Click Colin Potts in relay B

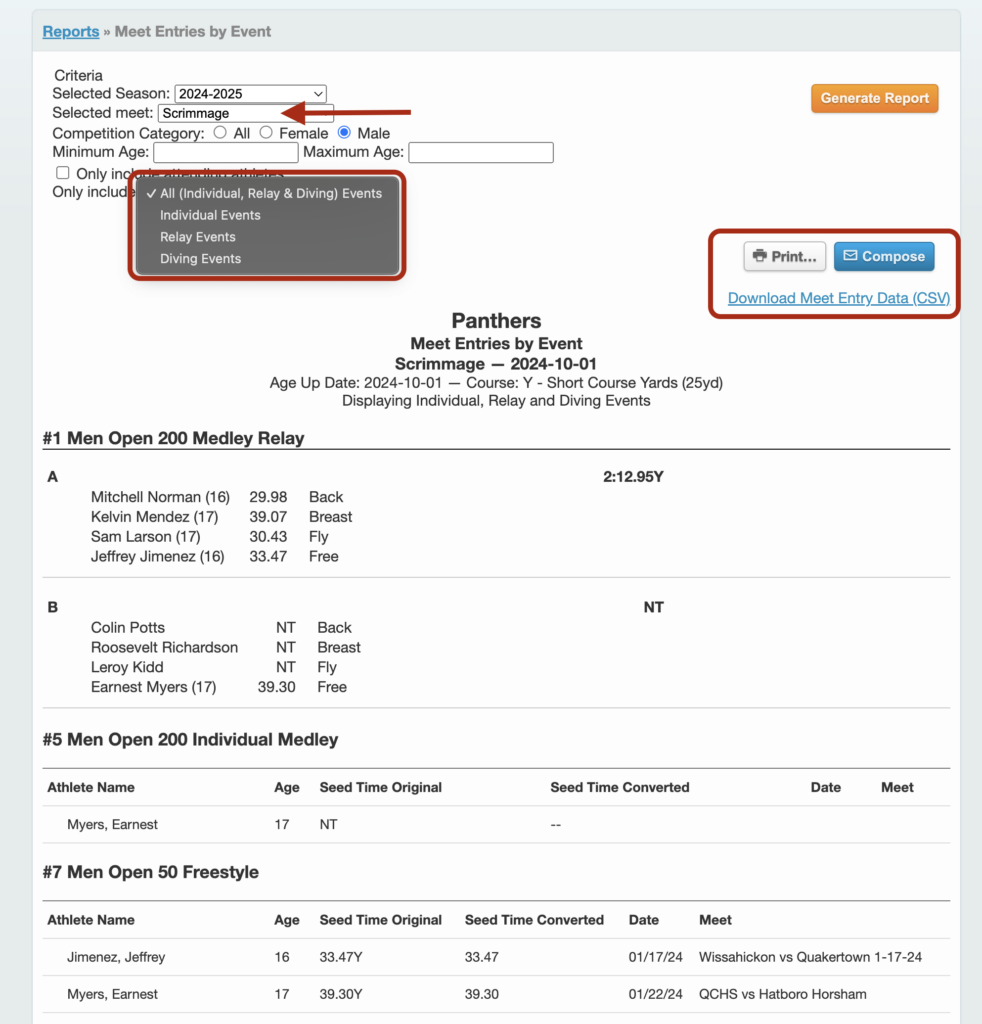click(x=127, y=628)
